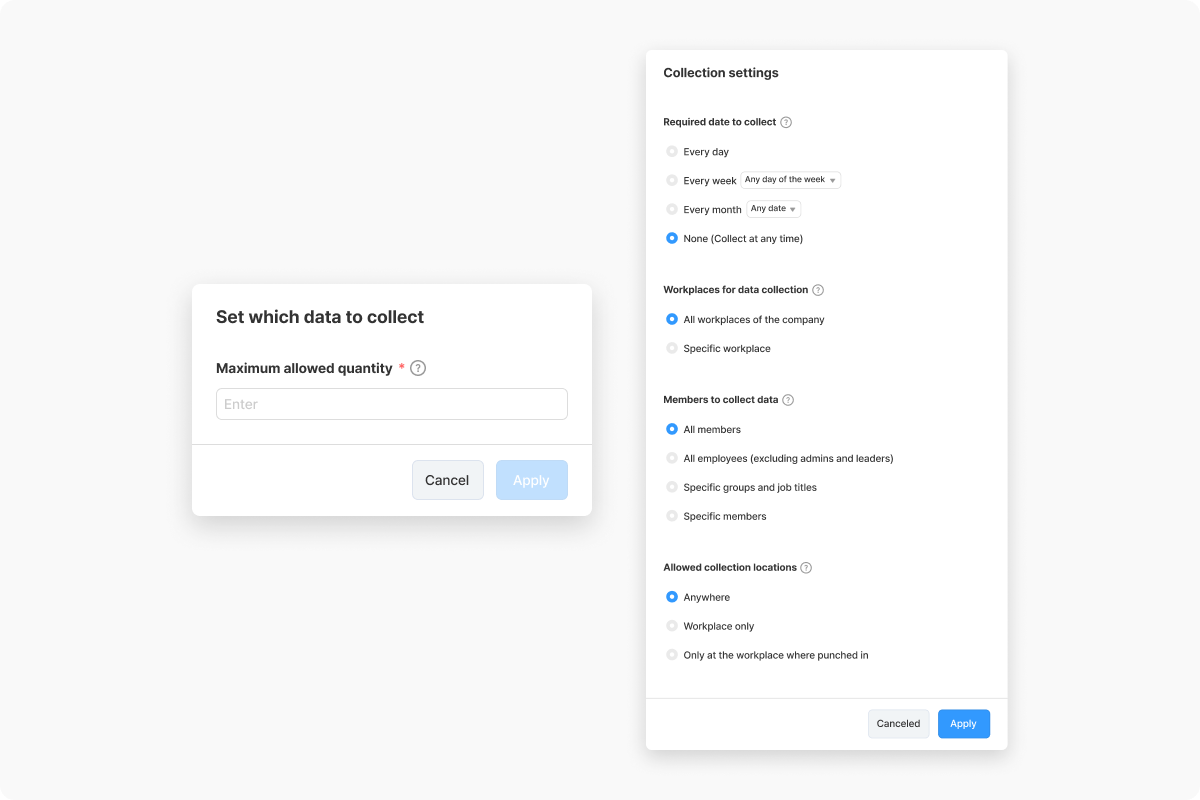Screen dimensions: 1200x800
Task: Select Workplace only location option
Action: point(672,627)
